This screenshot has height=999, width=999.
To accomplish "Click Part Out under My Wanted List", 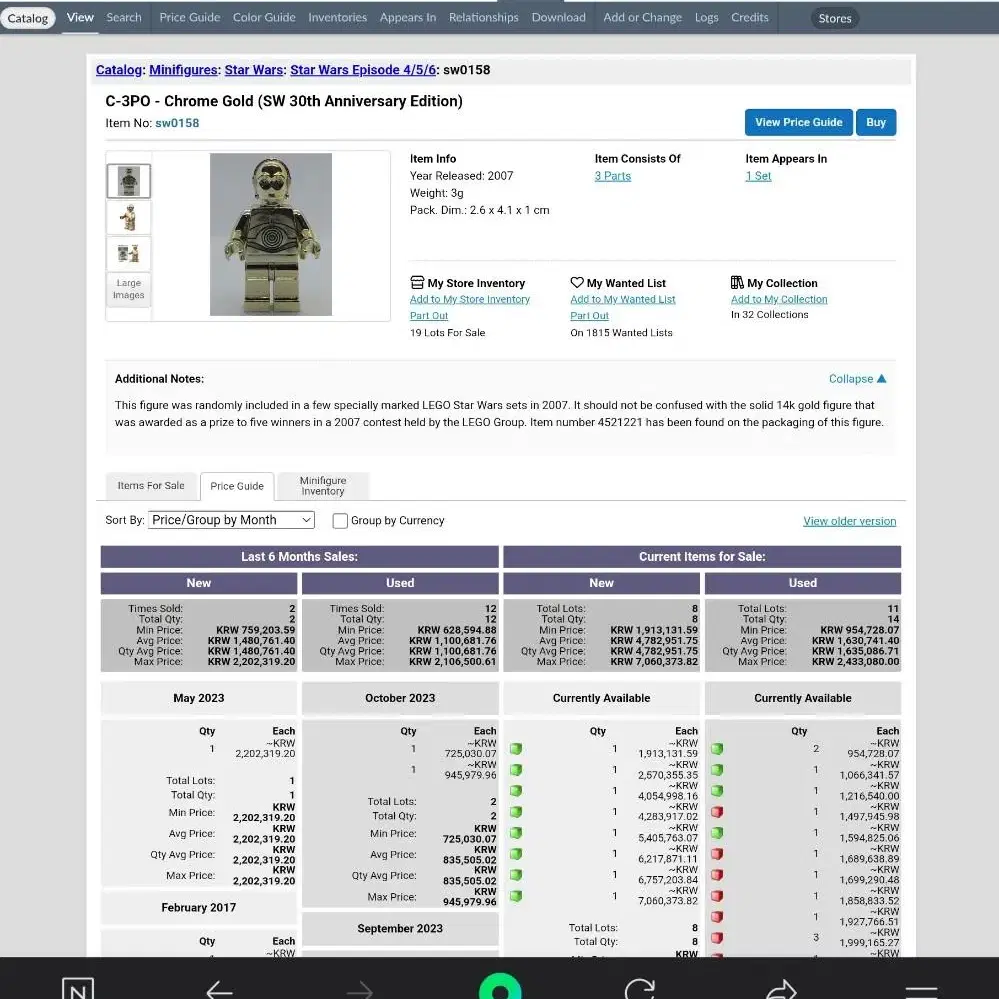I will [x=589, y=315].
